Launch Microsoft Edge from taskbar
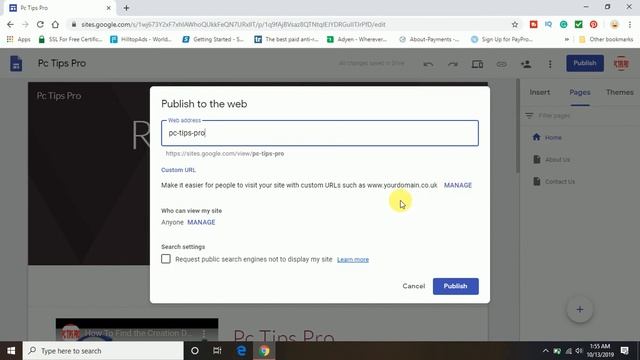Image resolution: width=640 pixels, height=360 pixels. [x=241, y=351]
